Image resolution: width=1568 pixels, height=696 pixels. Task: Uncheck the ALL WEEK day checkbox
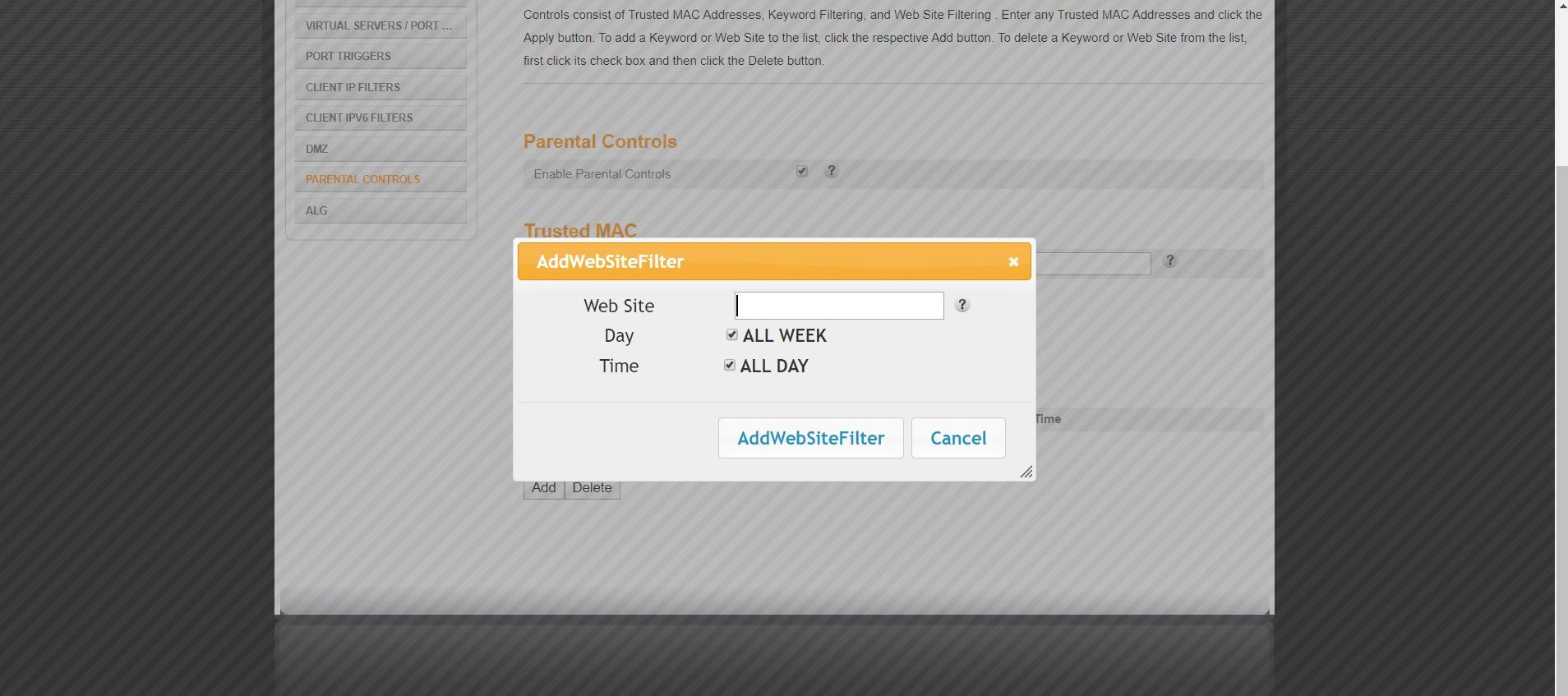coord(732,334)
